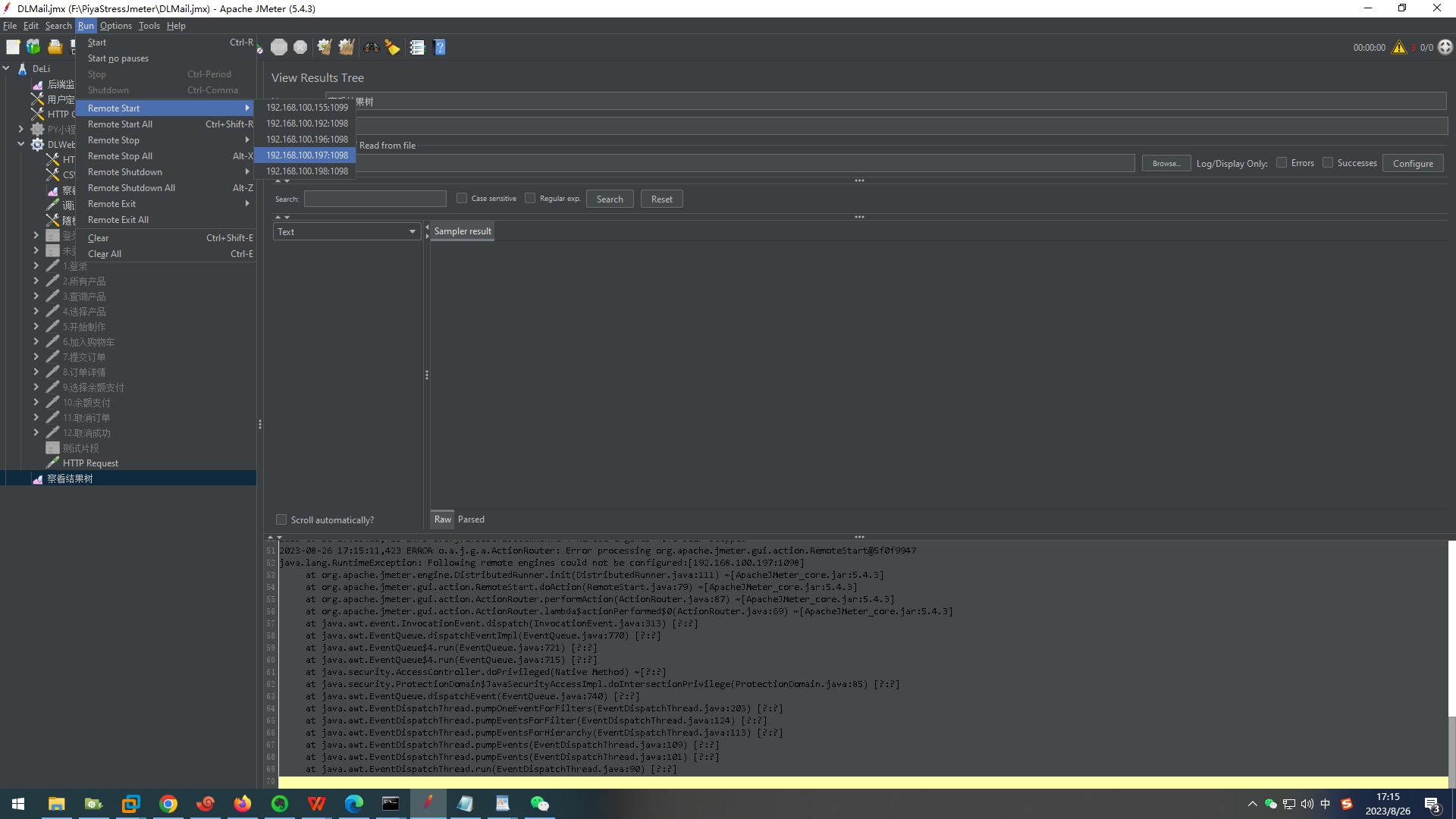Open the Help question-mark toolbar icon
The height and width of the screenshot is (819, 1456).
pos(439,47)
